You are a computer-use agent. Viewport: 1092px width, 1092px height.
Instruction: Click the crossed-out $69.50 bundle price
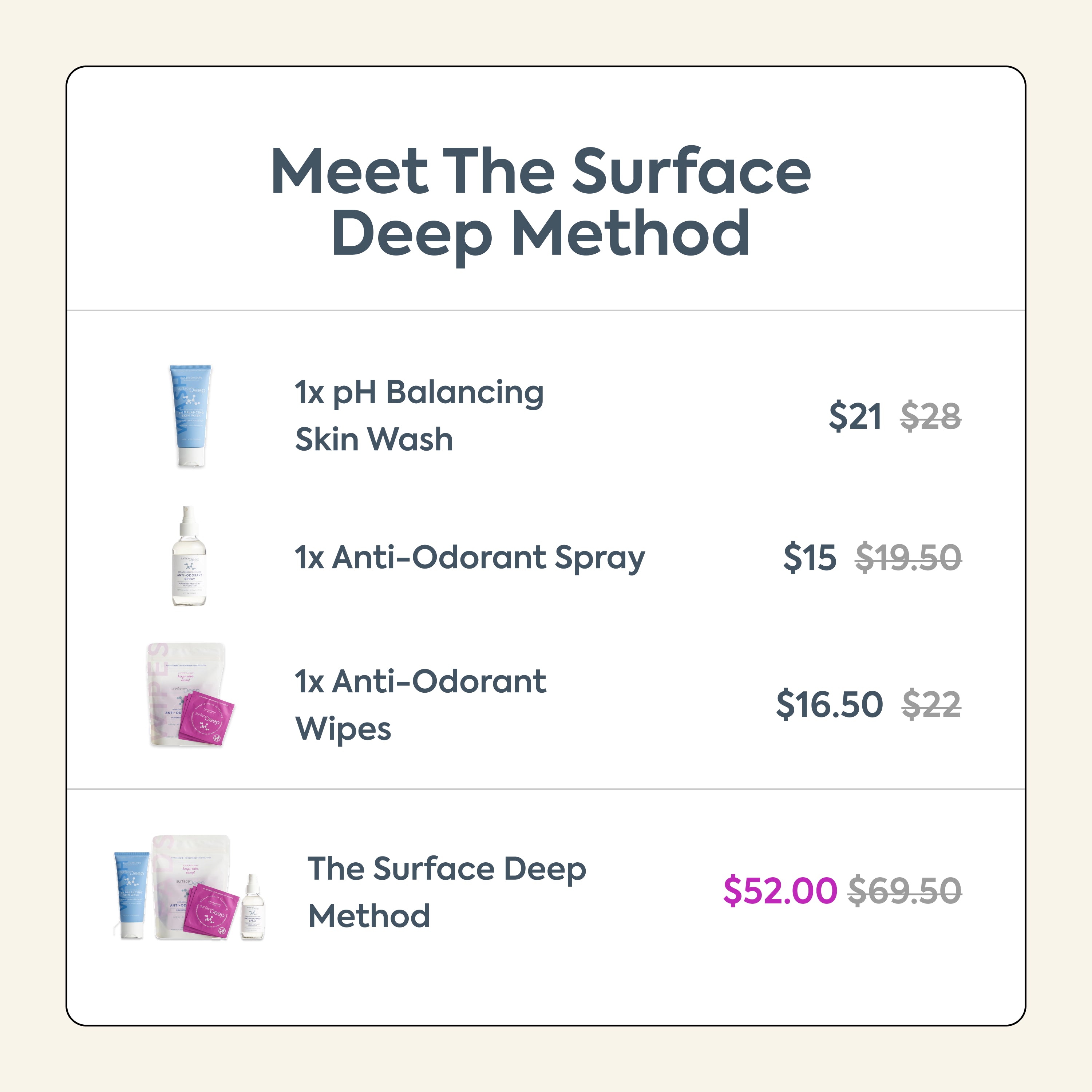click(904, 891)
